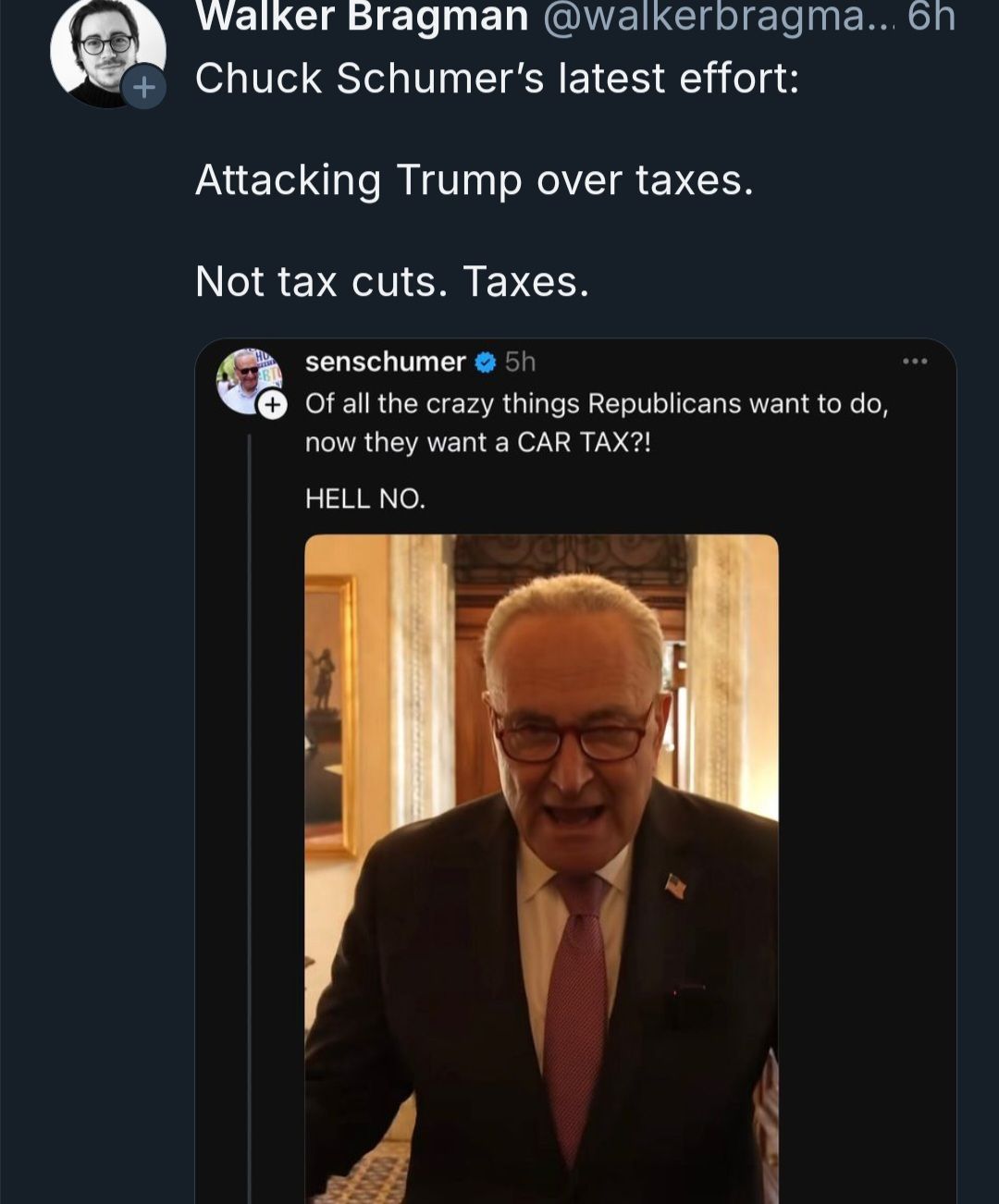Play the video in the quoted post

[541, 867]
